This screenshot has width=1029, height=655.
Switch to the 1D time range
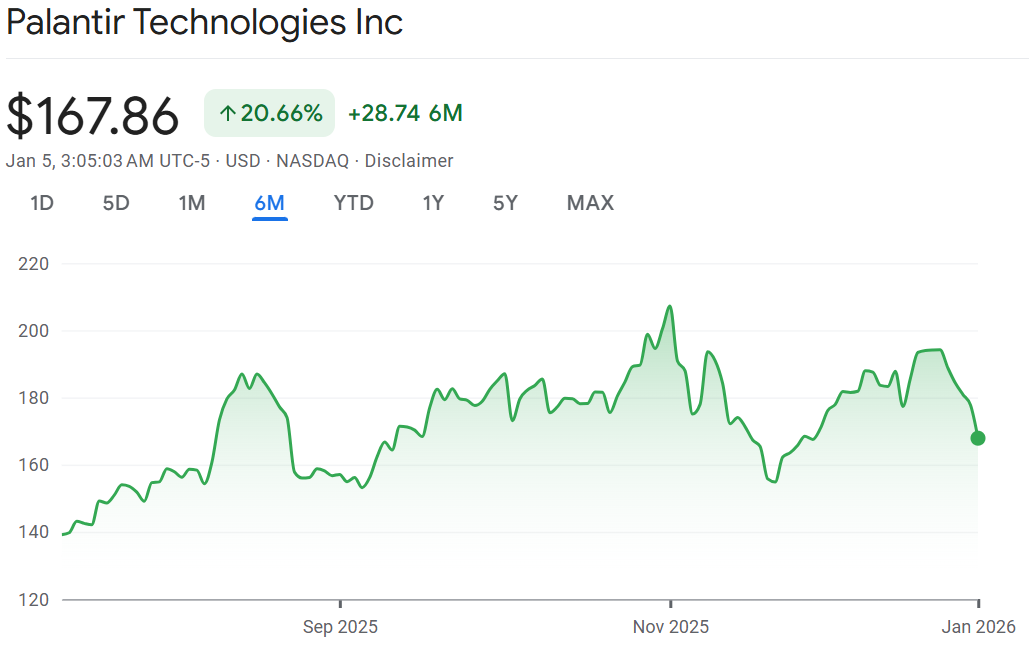pos(41,203)
